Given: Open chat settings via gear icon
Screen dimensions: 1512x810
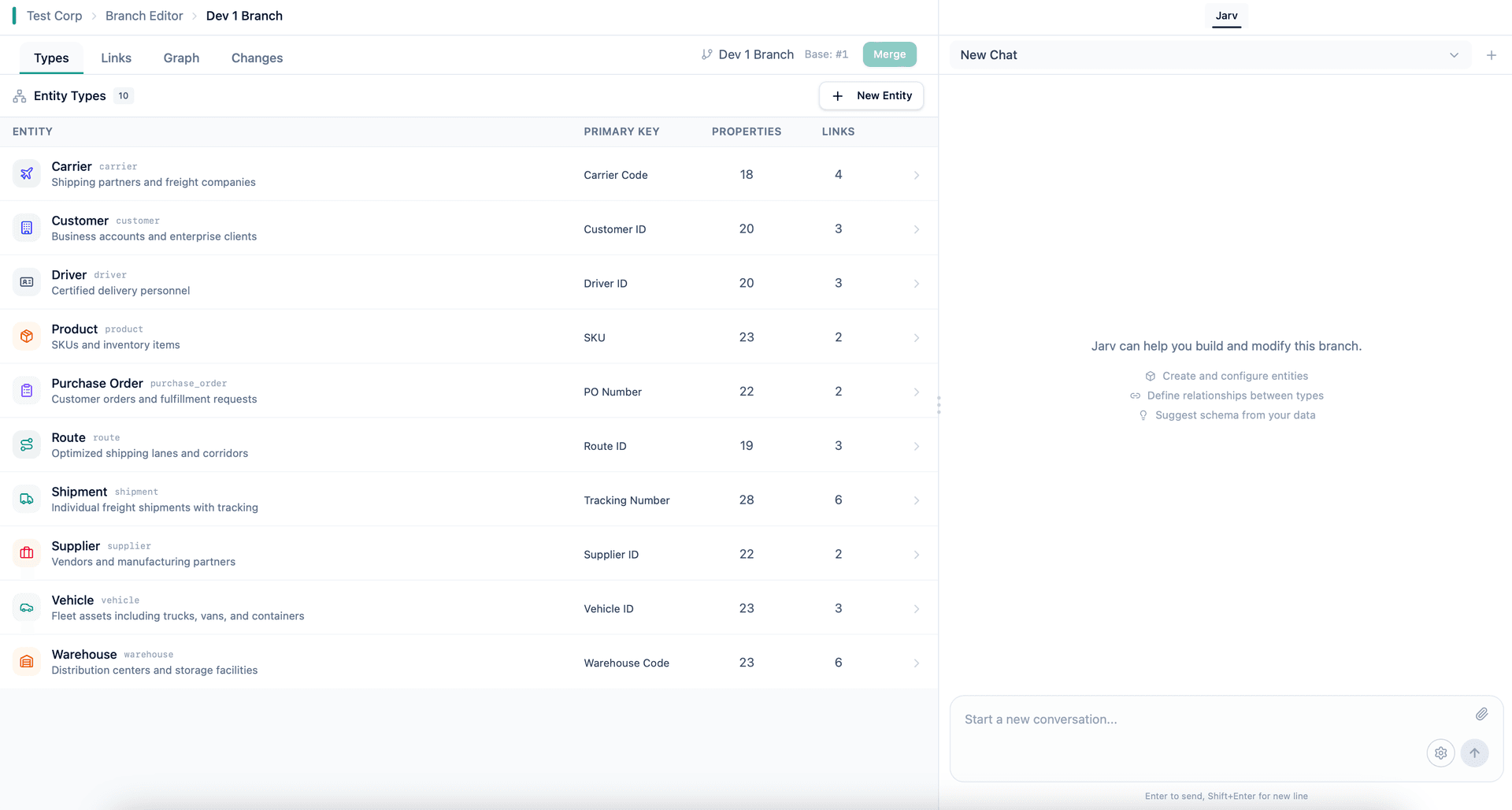Looking at the screenshot, I should [1441, 752].
